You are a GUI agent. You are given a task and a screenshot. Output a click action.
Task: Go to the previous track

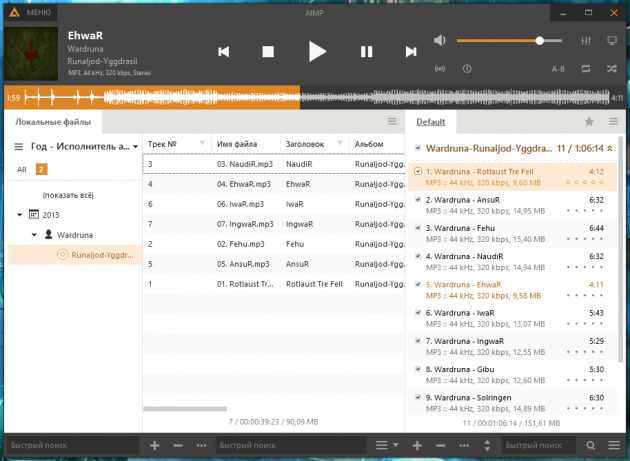[224, 51]
